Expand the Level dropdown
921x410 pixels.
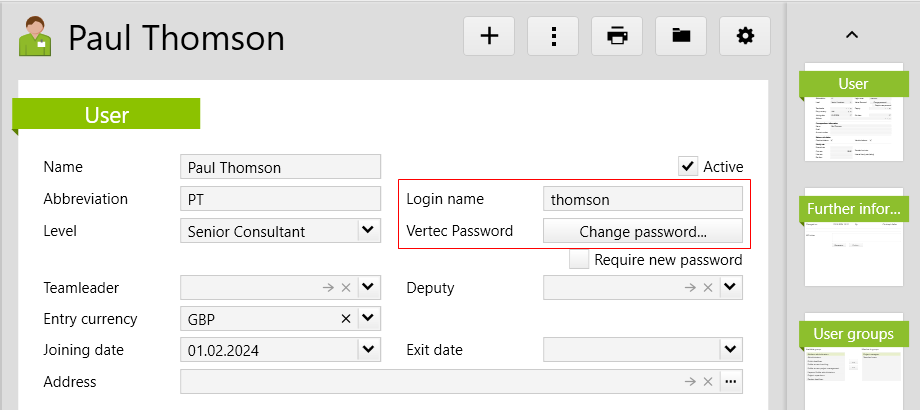368,231
